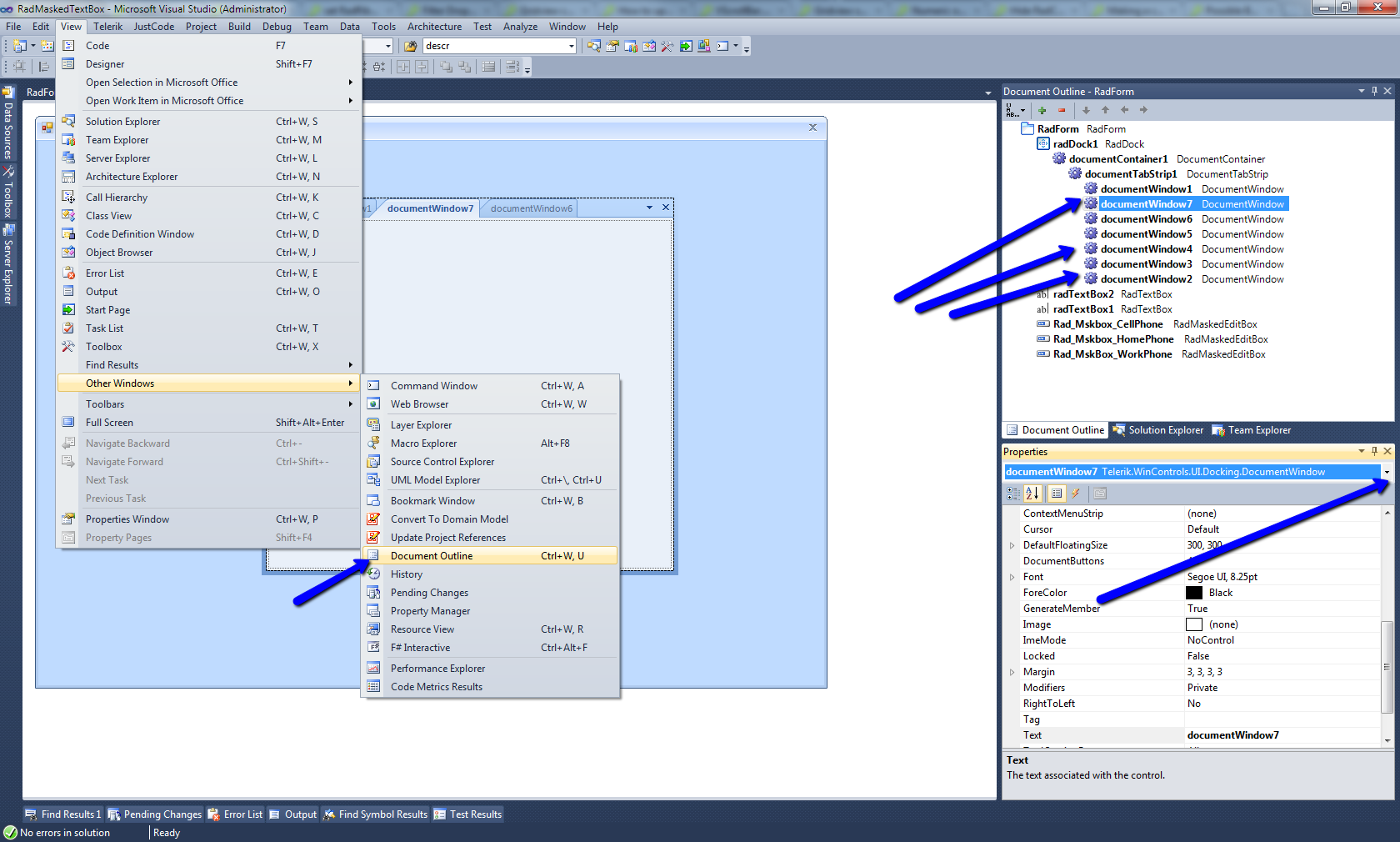Select Properties Window in View menu
This screenshot has height=842, width=1400.
(x=209, y=519)
